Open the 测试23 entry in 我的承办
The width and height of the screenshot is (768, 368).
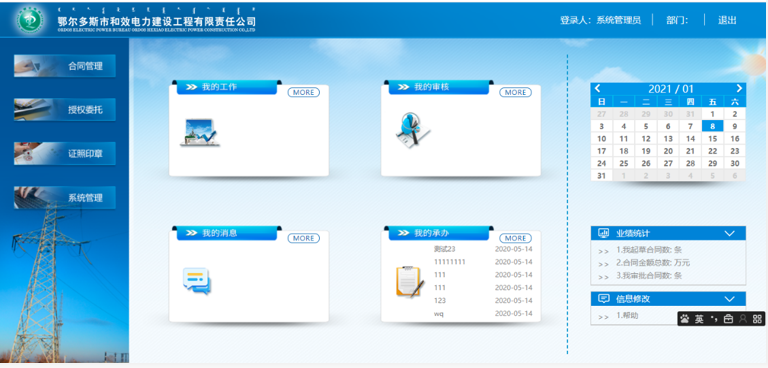tap(445, 249)
